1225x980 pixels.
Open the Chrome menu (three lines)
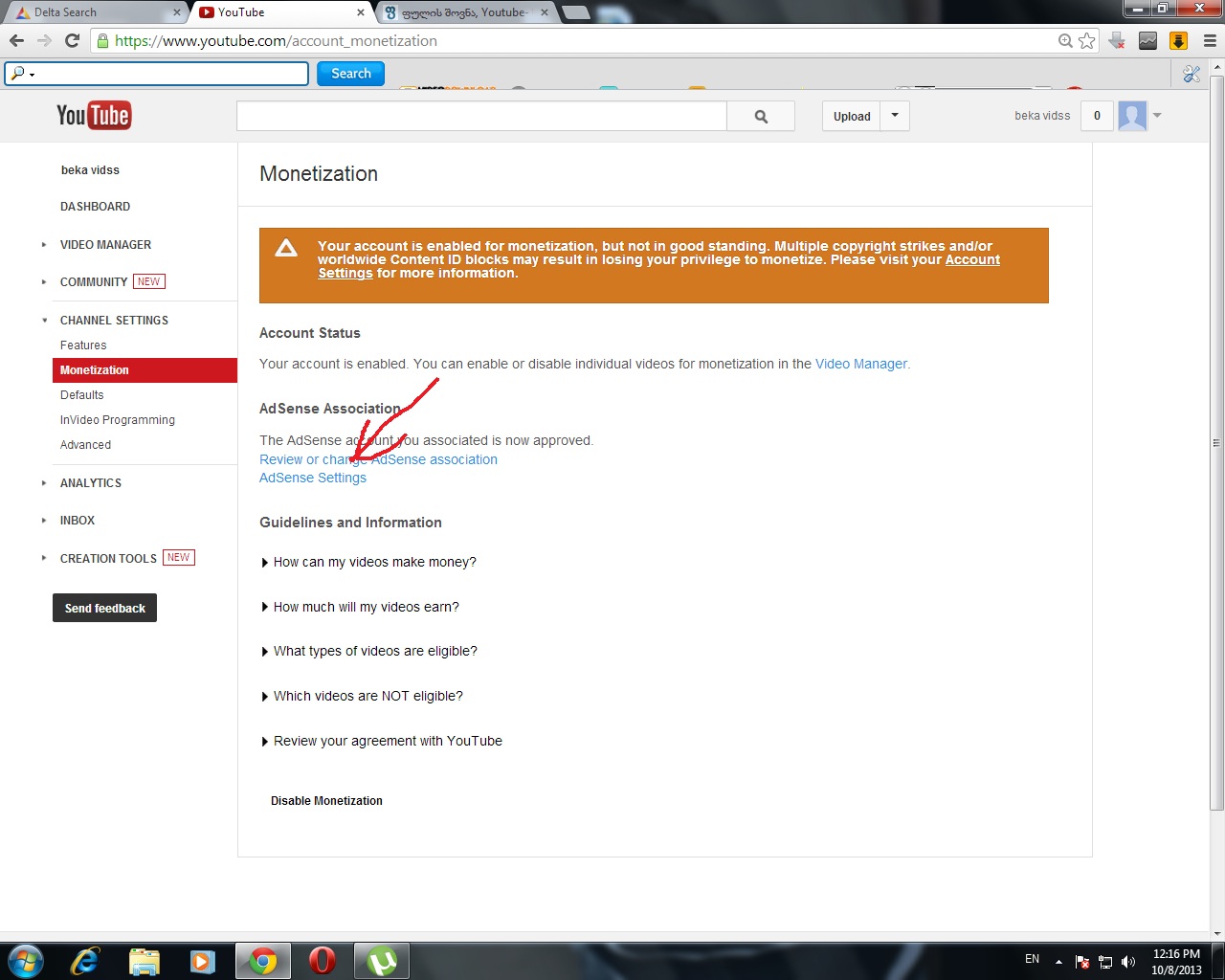1210,40
